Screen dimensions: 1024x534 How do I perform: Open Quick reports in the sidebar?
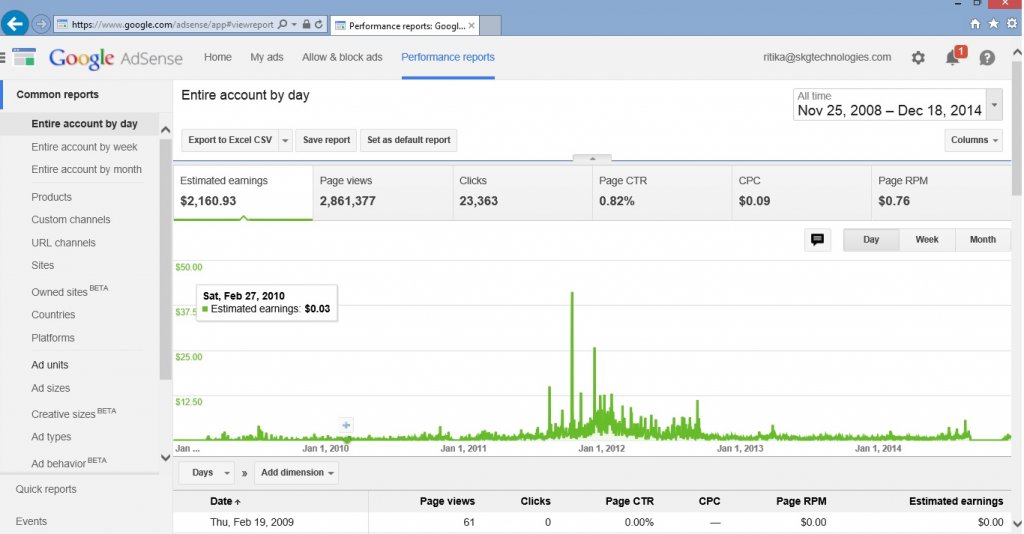click(46, 489)
